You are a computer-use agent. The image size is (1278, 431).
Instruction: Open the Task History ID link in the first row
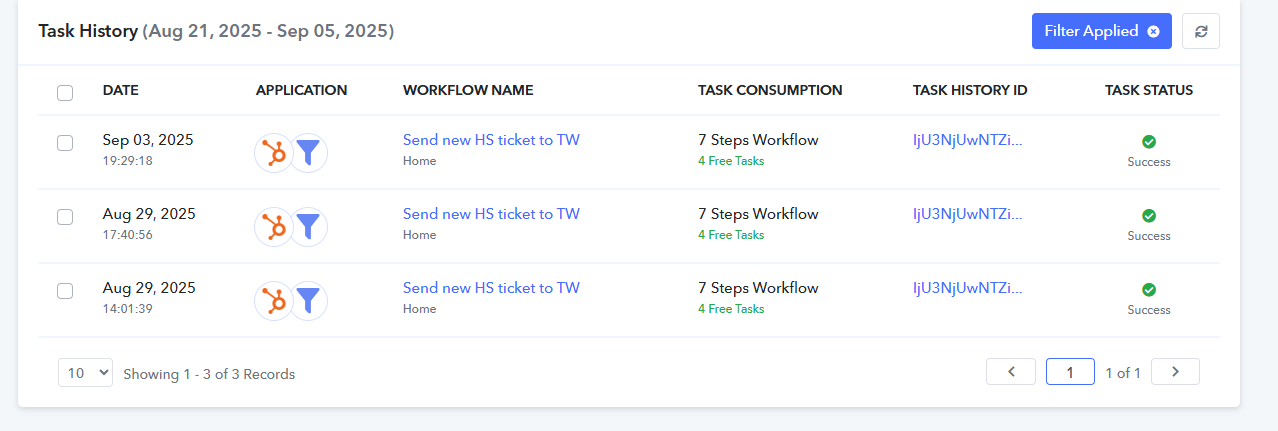968,140
